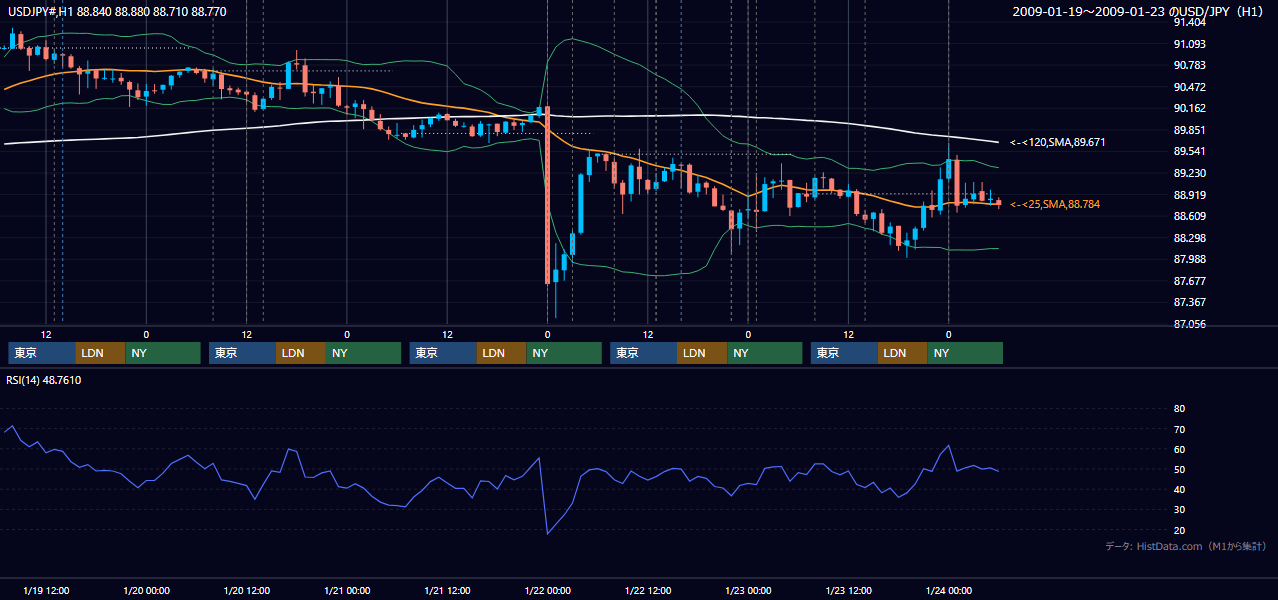1278x600 pixels.
Task: Click the 91.093 price axis label
Action: pos(1189,44)
